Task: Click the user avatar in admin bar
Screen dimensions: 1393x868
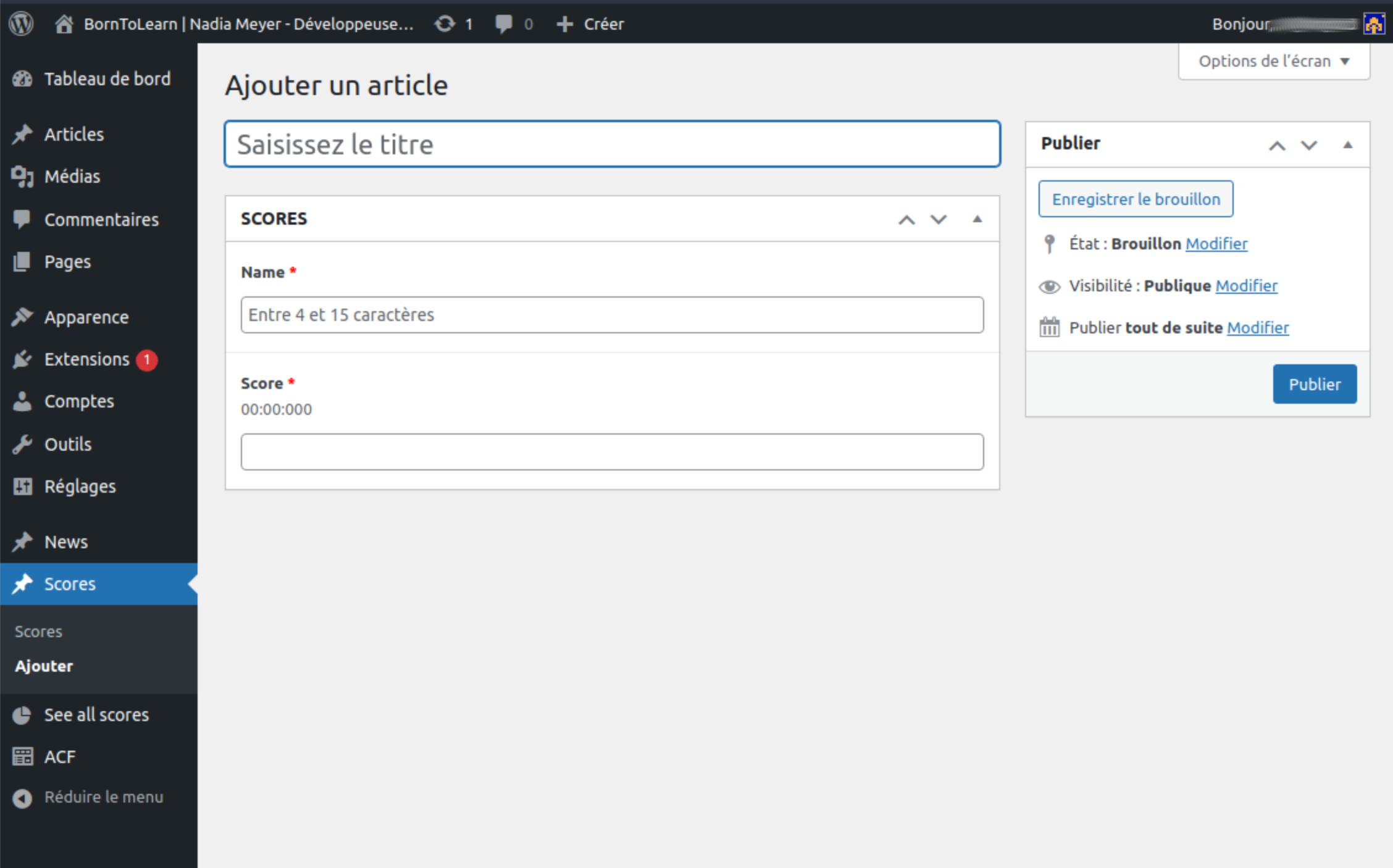Action: pyautogui.click(x=1373, y=24)
